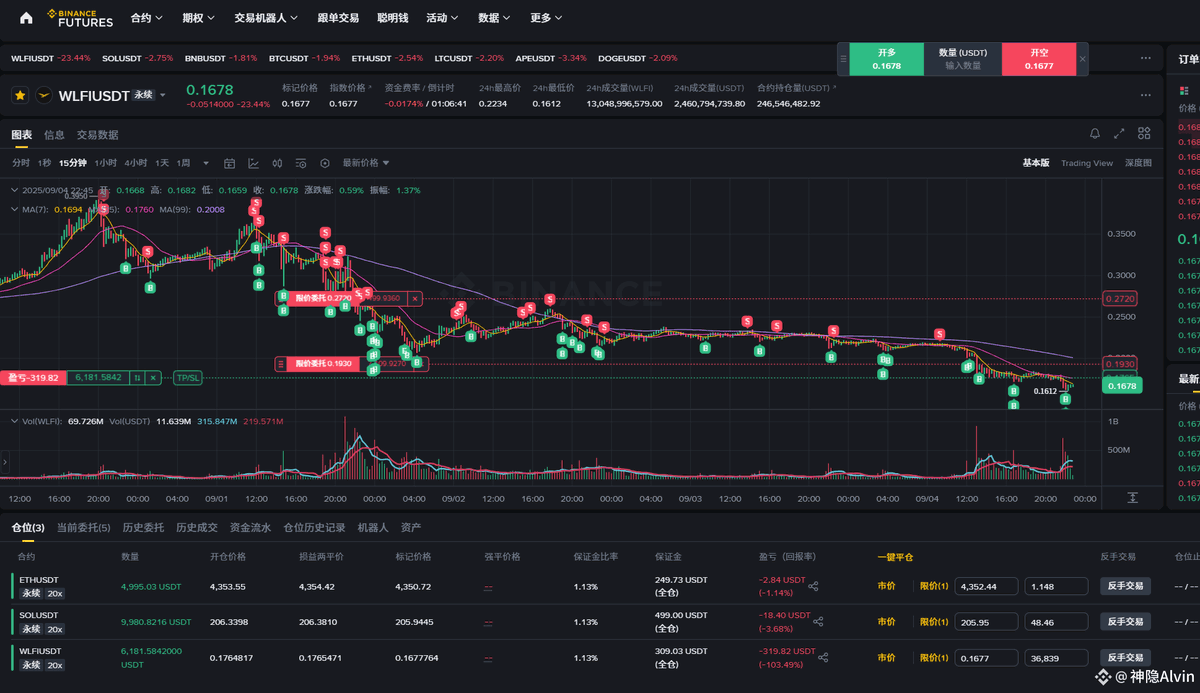Click the drag handle of quick order panel

[843, 60]
